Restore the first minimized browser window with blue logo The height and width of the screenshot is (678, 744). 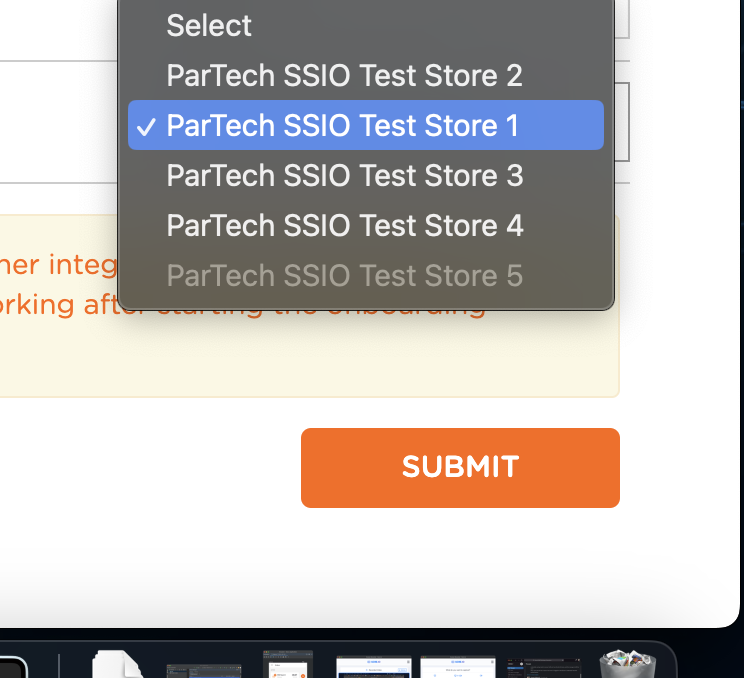point(374,667)
